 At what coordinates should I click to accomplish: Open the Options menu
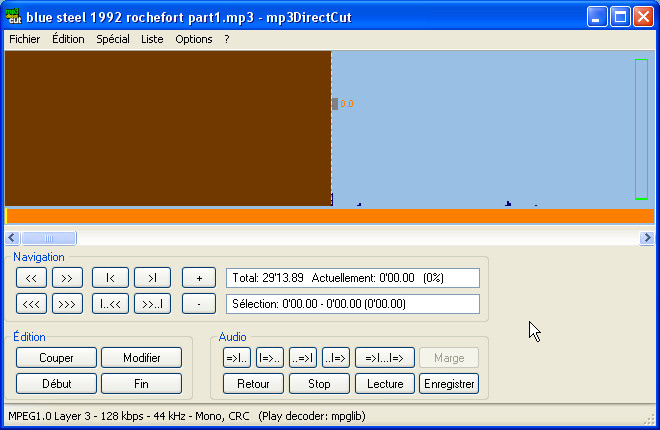point(193,39)
